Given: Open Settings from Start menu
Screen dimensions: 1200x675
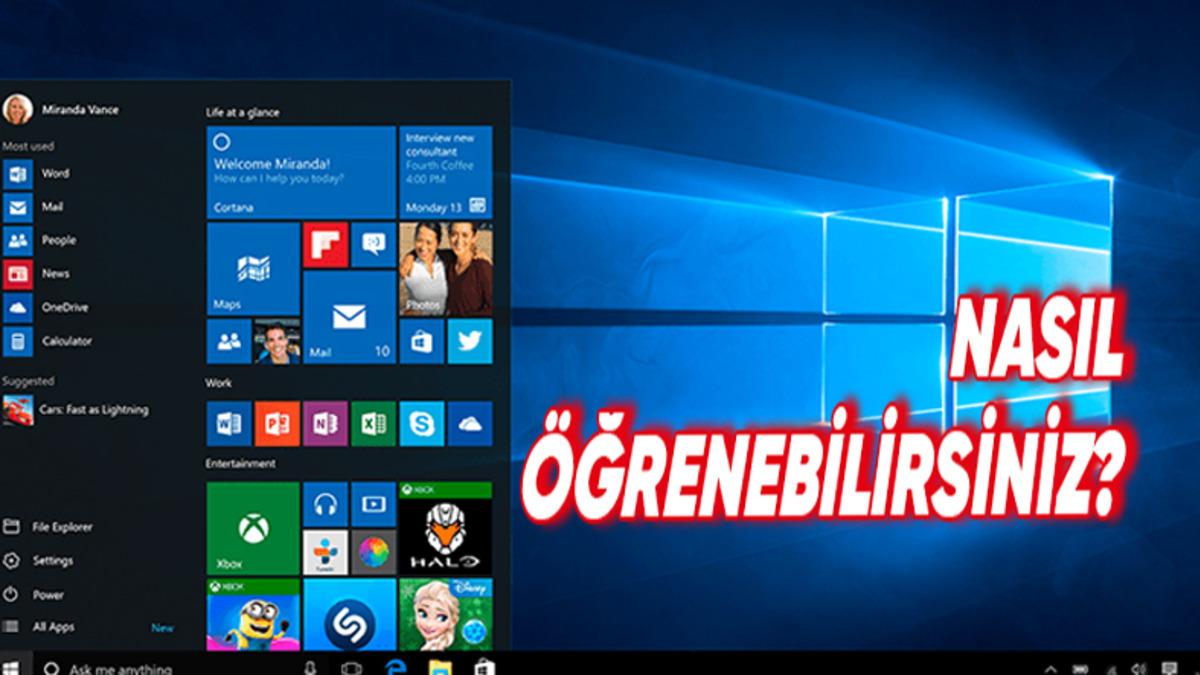Looking at the screenshot, I should (x=52, y=561).
